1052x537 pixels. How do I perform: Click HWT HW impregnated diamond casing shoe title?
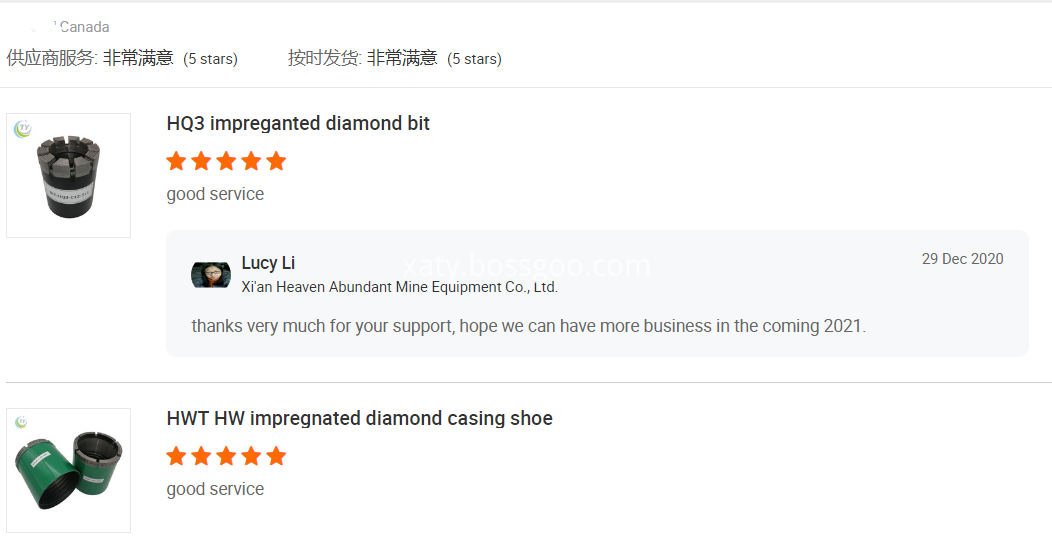360,418
